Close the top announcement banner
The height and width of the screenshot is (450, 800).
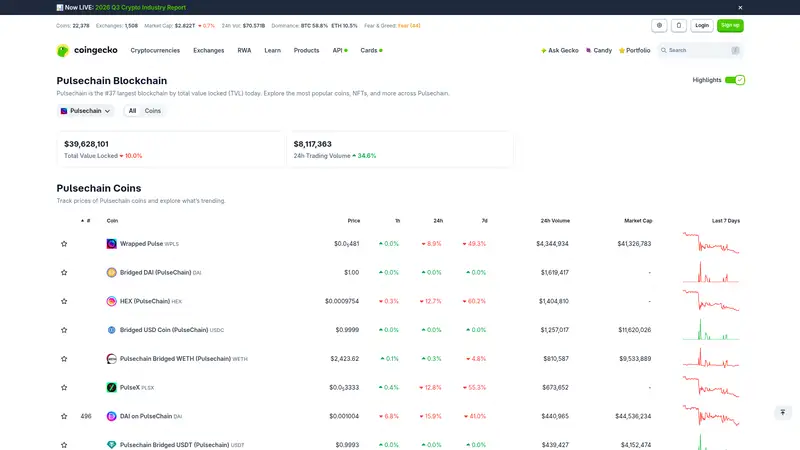tap(740, 8)
